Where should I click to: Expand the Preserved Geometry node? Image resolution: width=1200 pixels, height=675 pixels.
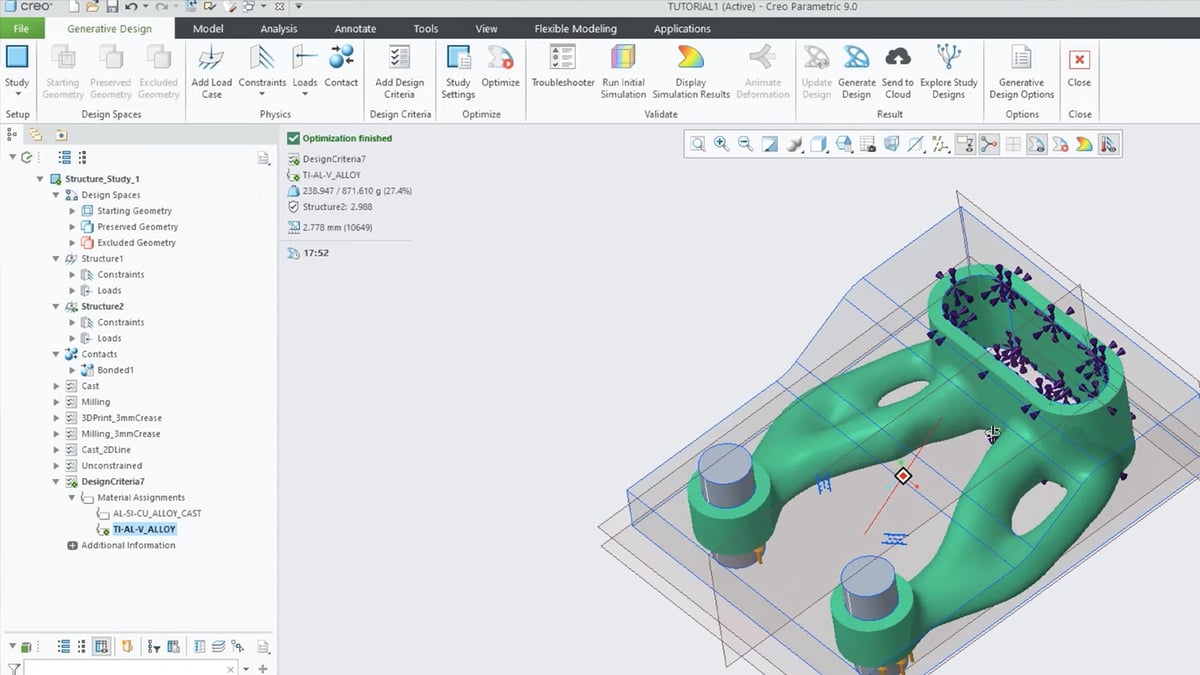[72, 227]
